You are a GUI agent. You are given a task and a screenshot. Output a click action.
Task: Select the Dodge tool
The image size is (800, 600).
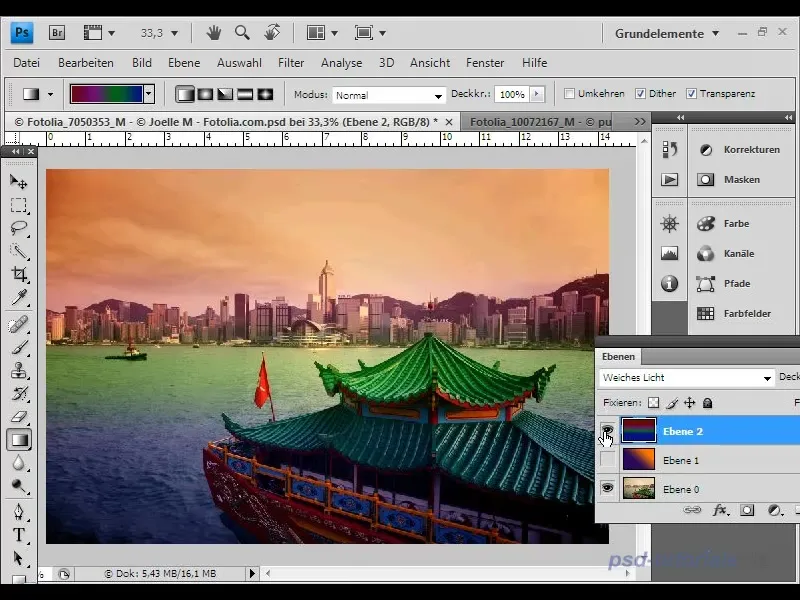click(x=19, y=486)
